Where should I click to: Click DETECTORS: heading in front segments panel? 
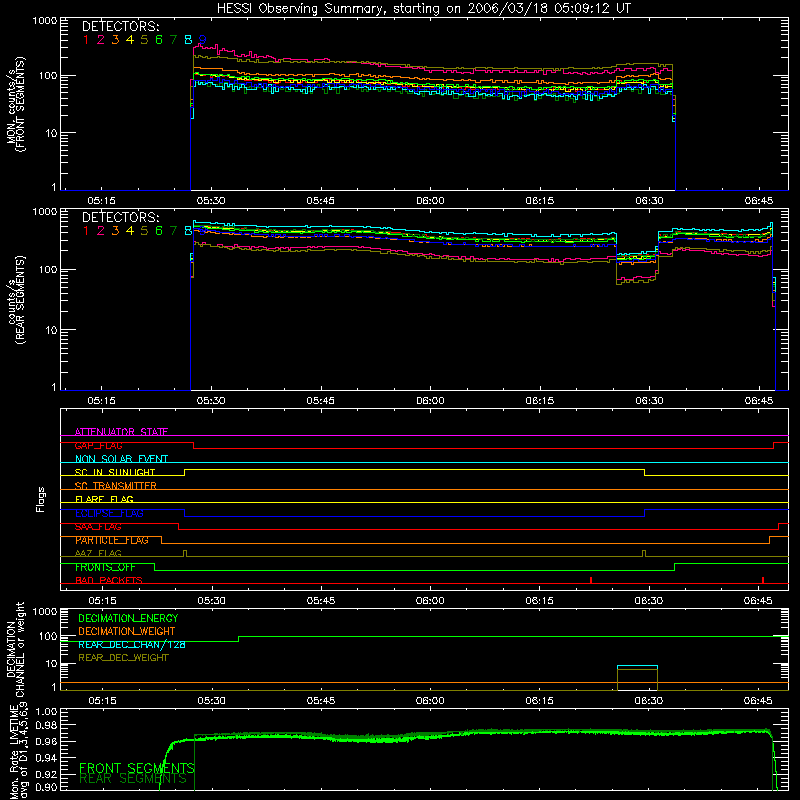pyautogui.click(x=121, y=27)
